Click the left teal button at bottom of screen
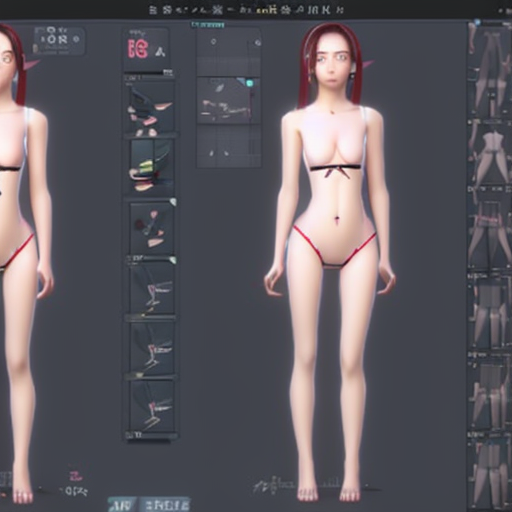 [x=122, y=504]
